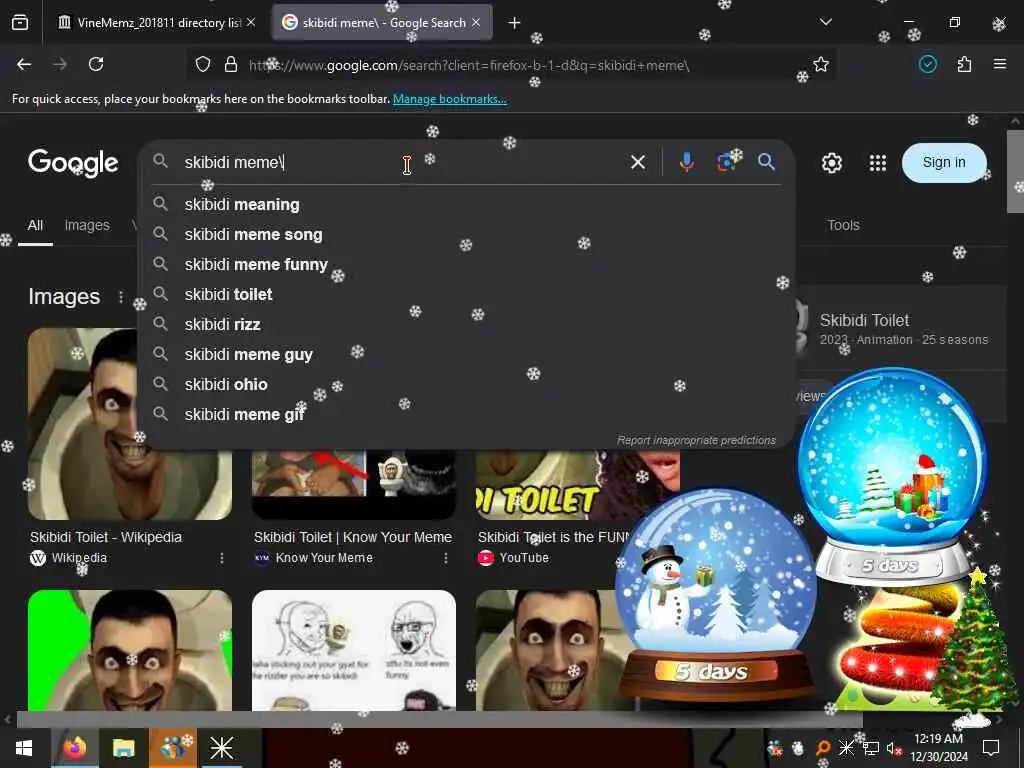Start voice search with the microphone icon

pos(686,162)
